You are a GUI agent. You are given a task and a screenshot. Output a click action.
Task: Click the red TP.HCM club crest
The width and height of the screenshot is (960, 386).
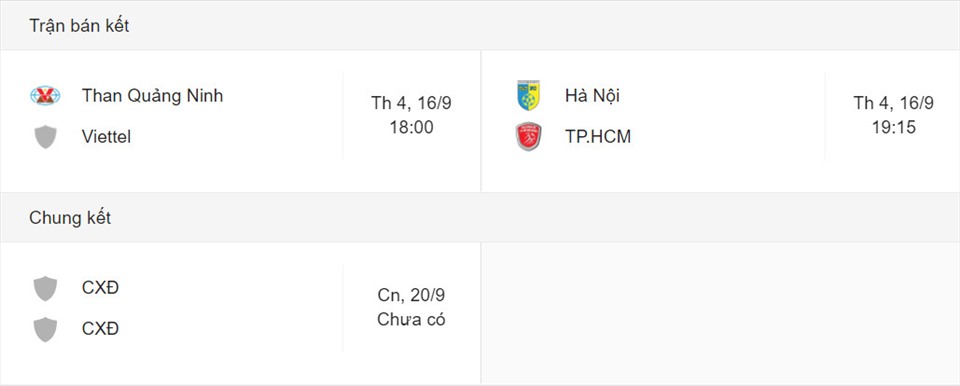[528, 137]
